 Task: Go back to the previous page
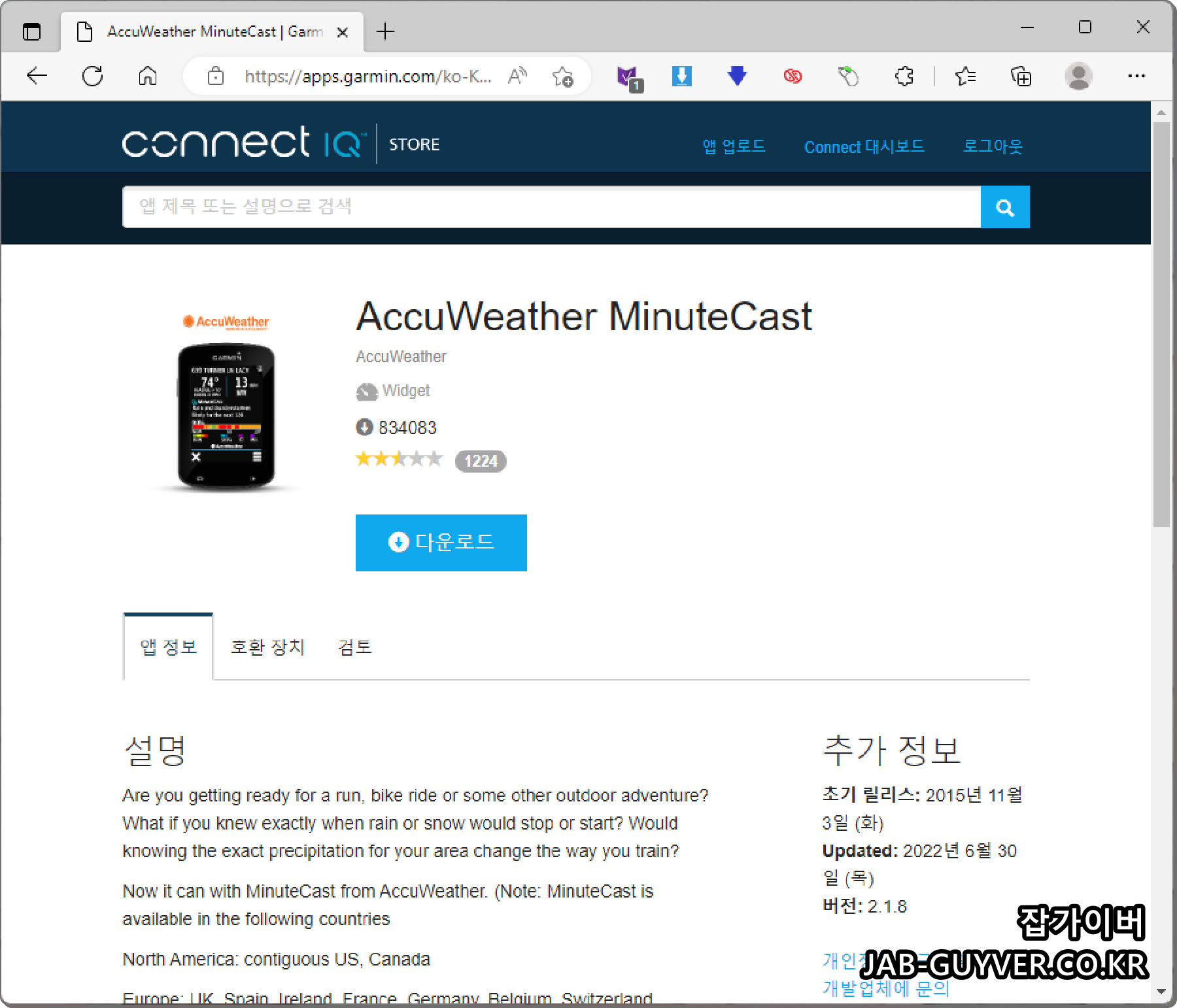click(x=37, y=76)
